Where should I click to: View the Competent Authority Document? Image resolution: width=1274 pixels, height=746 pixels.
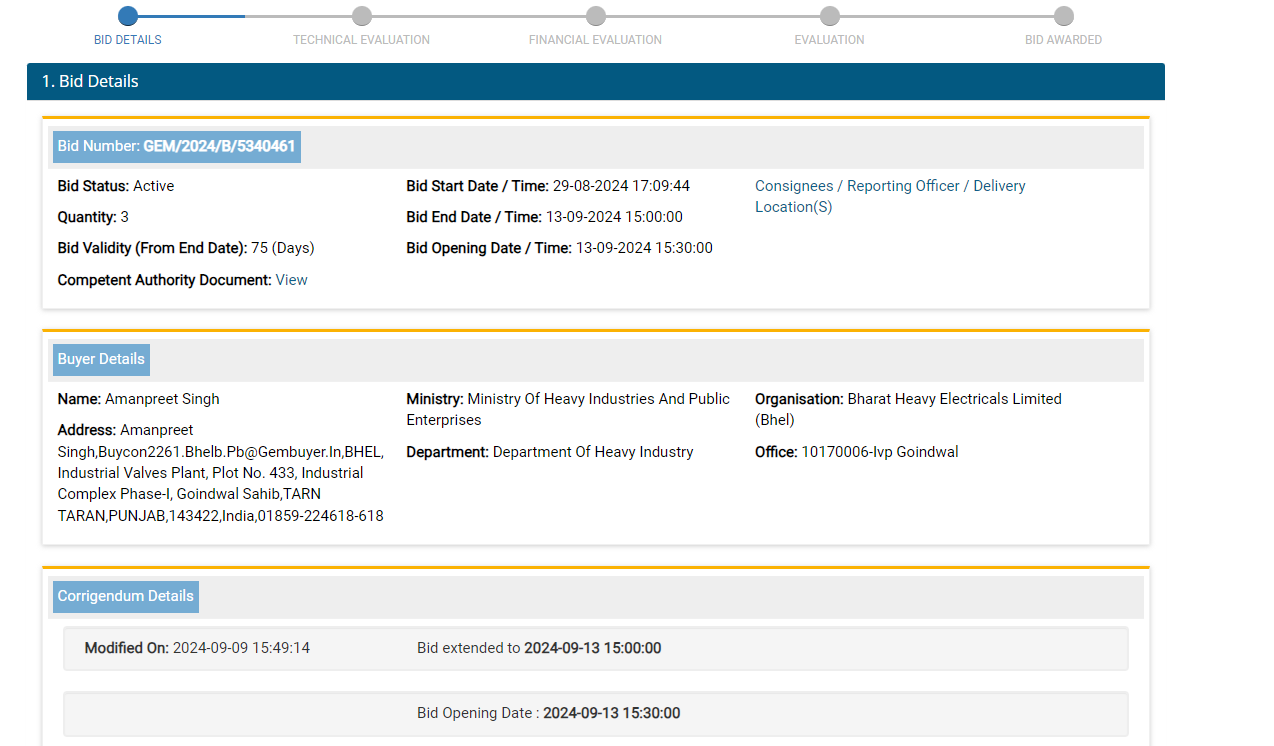pyautogui.click(x=292, y=280)
